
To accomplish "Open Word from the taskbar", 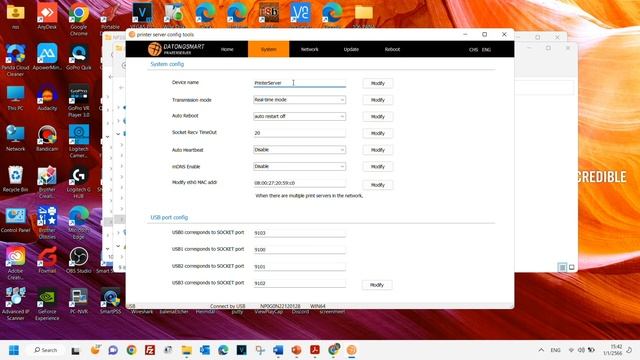I will pos(278,350).
